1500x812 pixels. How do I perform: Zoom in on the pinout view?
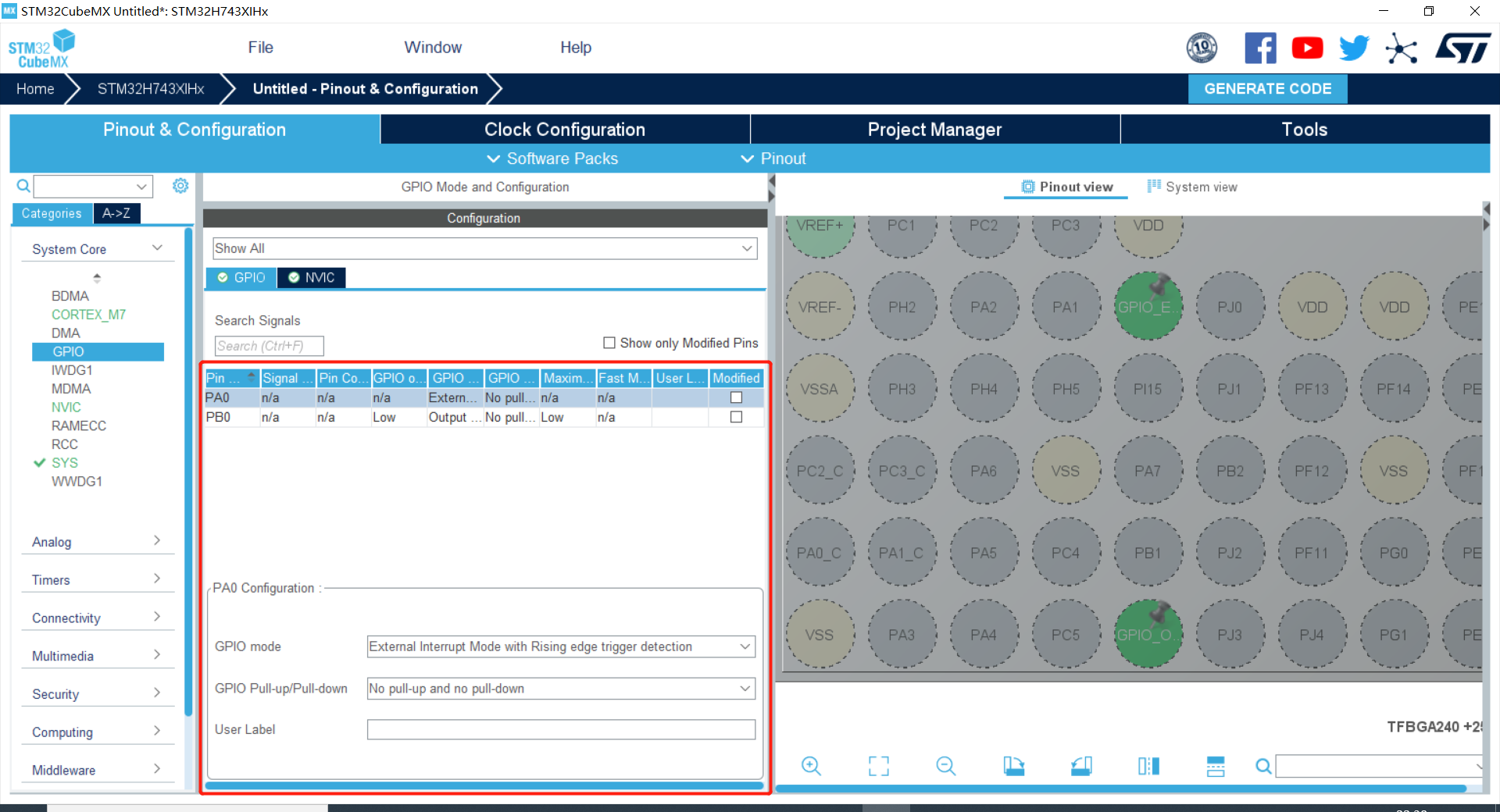click(811, 766)
